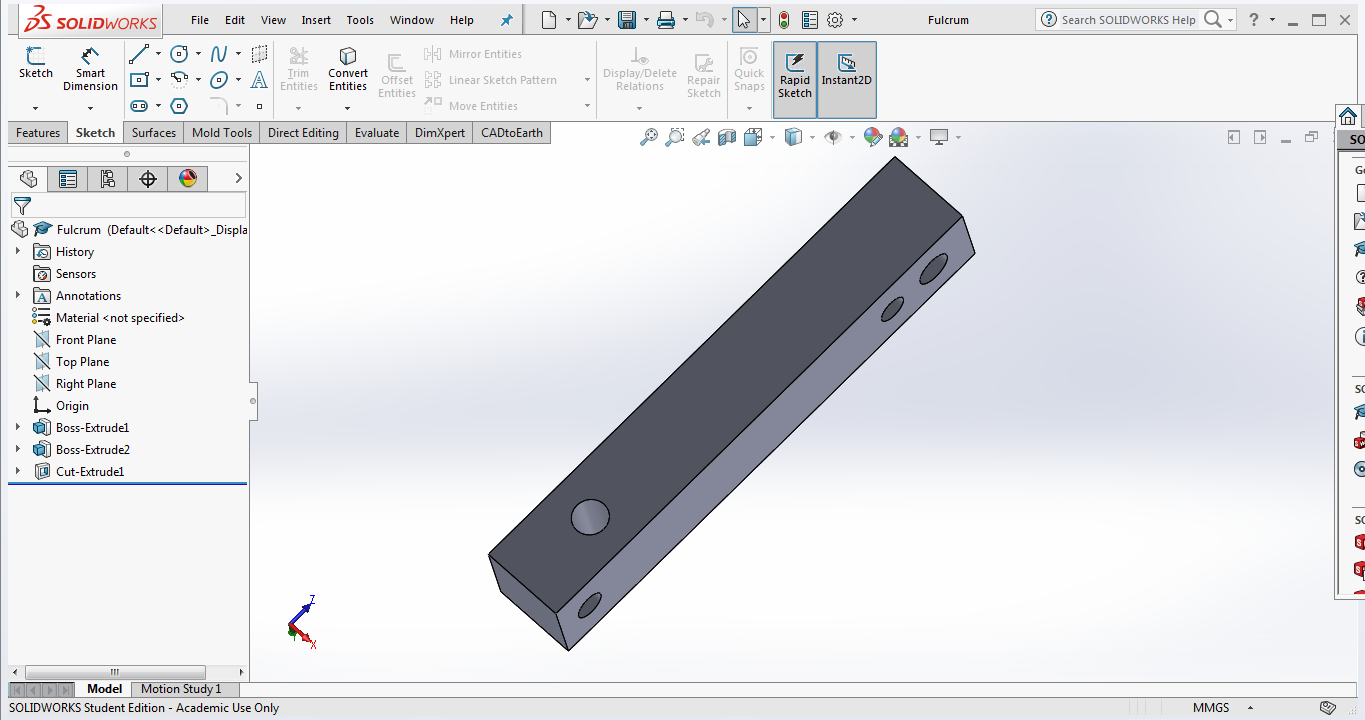Toggle the Select cursor tool
Screen dimensions: 1365x720
click(x=743, y=20)
